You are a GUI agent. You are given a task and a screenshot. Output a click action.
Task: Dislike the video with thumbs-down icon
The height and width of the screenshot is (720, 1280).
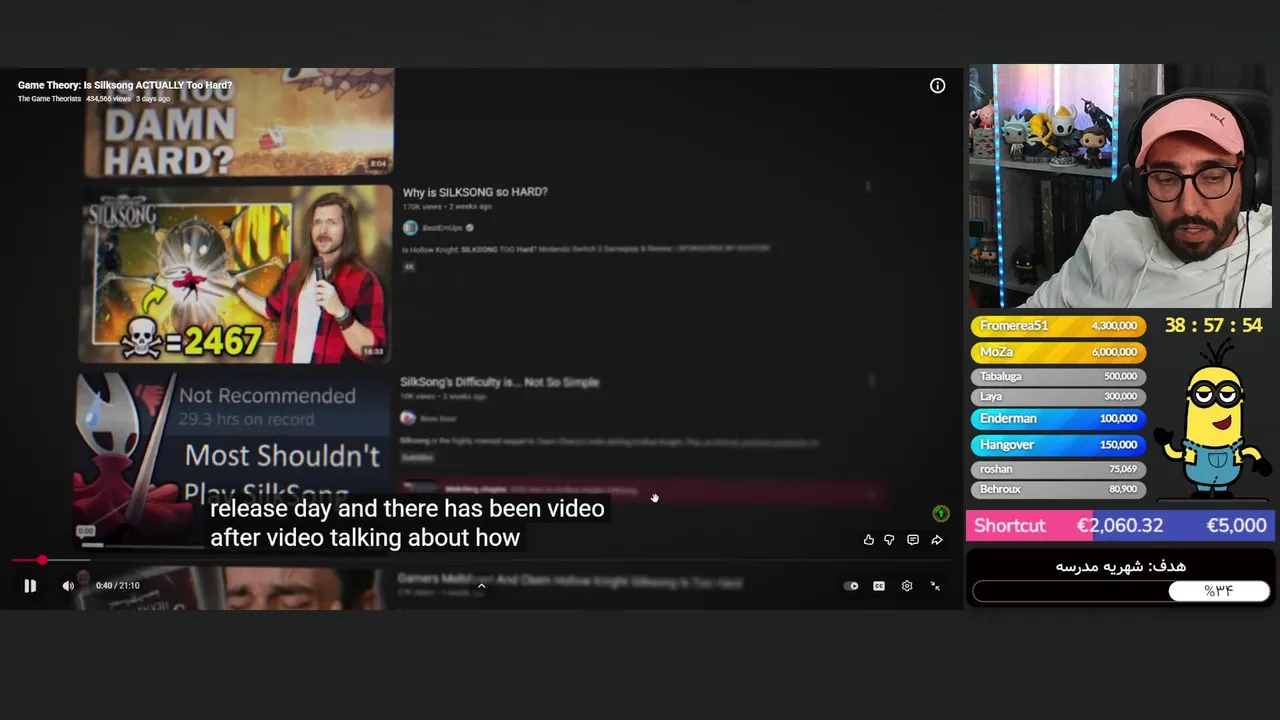coord(889,540)
